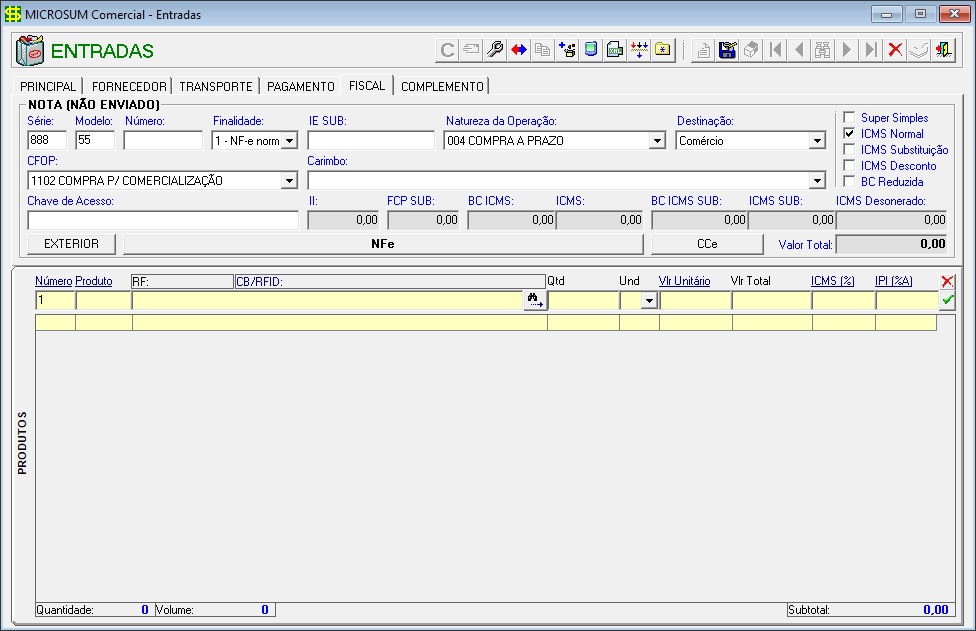Switch to the PAGAMENTO tab
This screenshot has height=631, width=976.
(300, 86)
